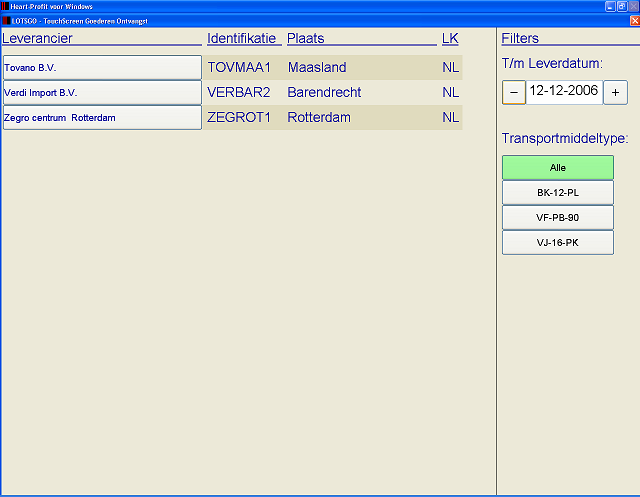Click the LOTSGO window title bar icon

6,20
